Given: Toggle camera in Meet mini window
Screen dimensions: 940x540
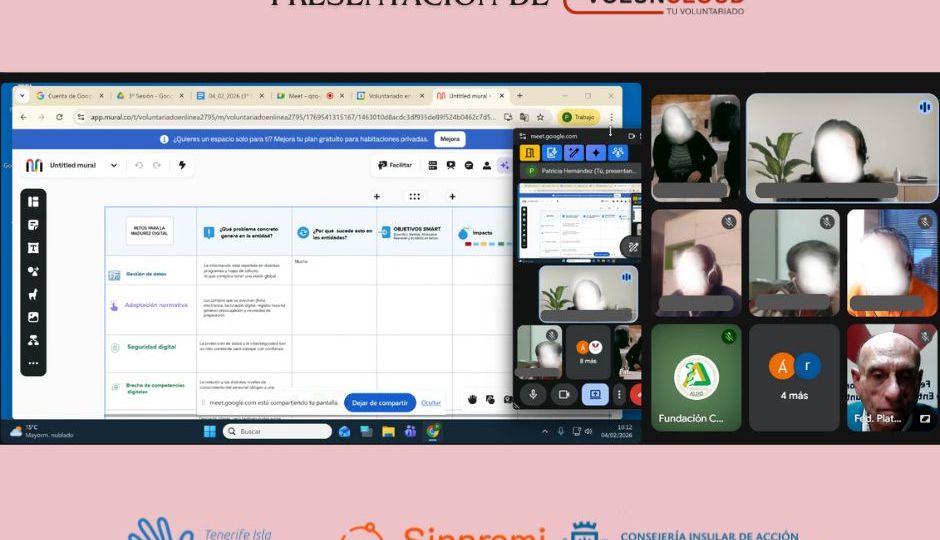Looking at the screenshot, I should (564, 394).
